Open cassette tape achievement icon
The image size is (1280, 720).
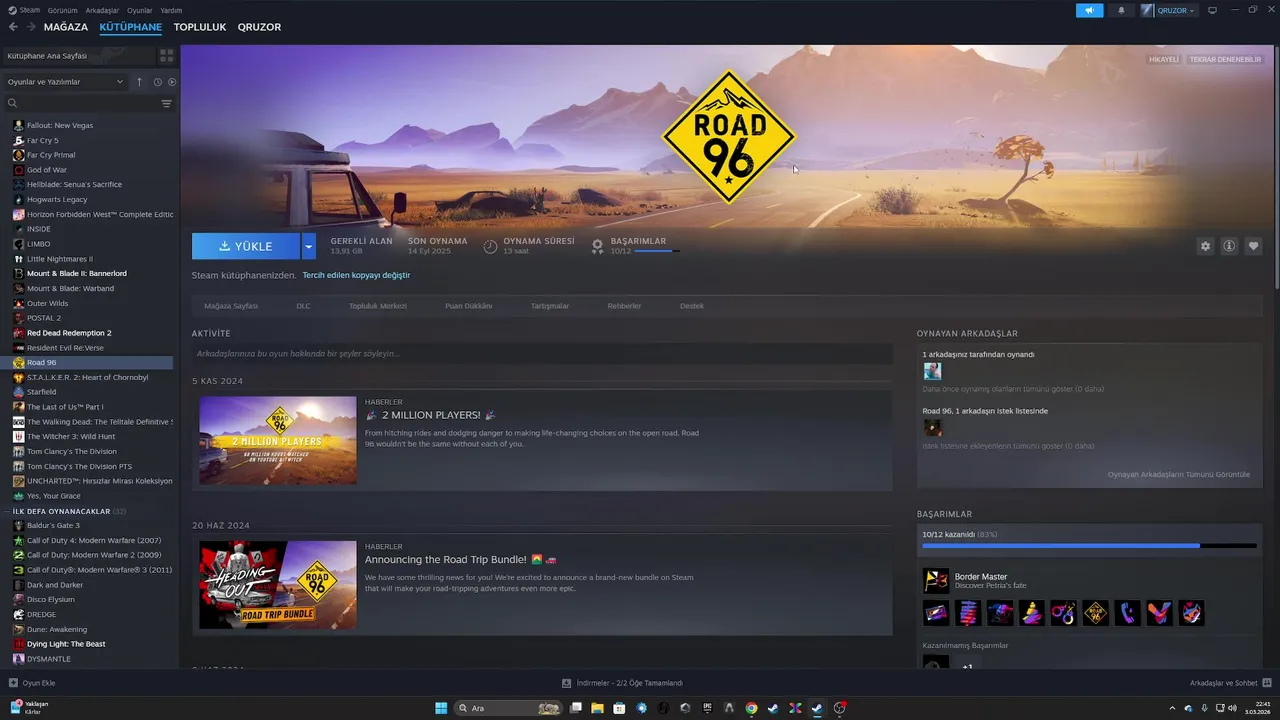tap(936, 613)
